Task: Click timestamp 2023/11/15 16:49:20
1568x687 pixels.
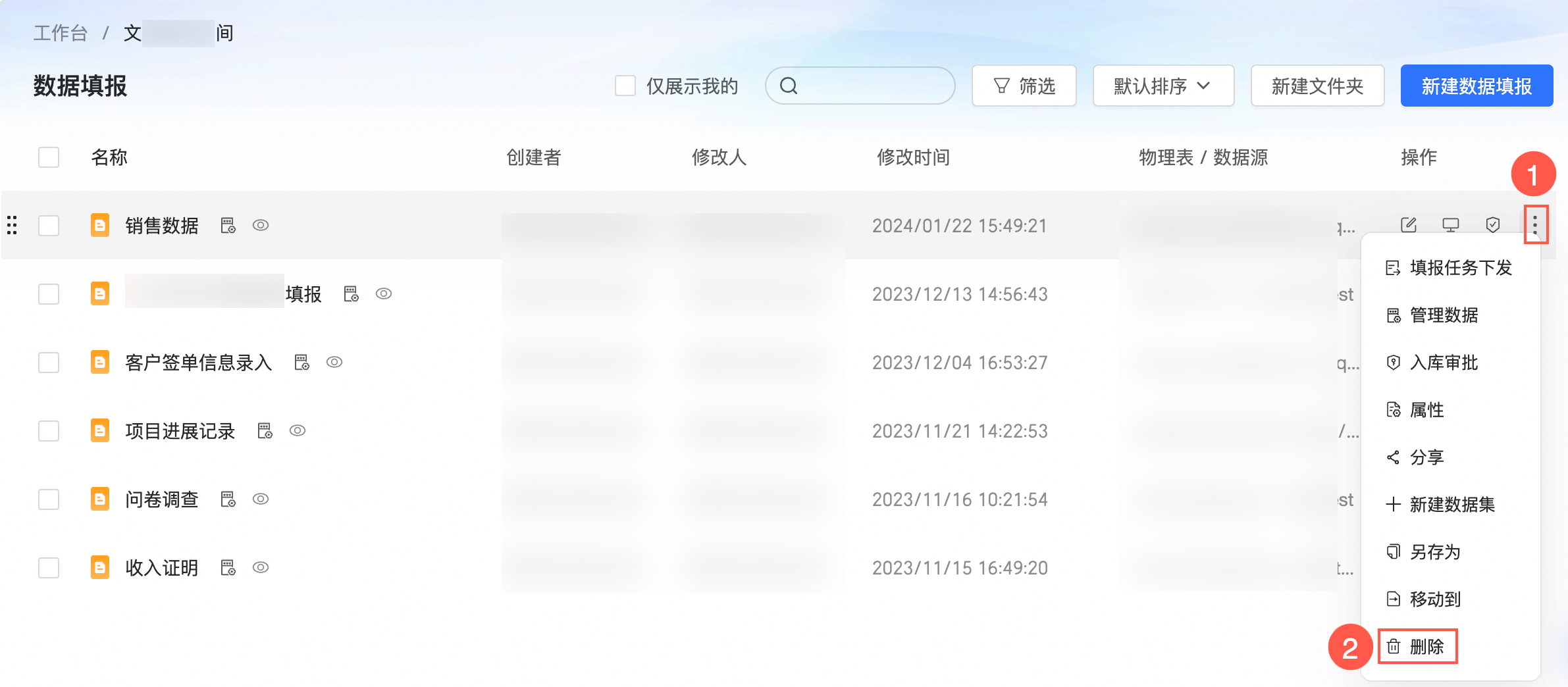Action: [x=960, y=568]
